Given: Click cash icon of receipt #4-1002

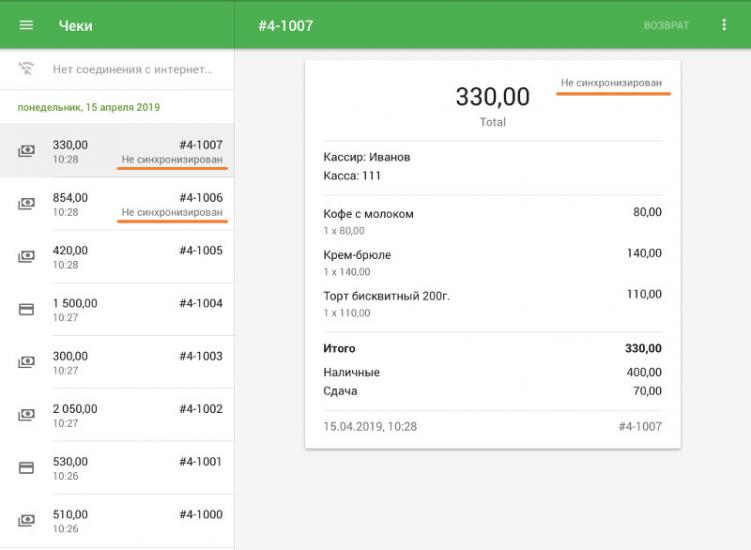Looking at the screenshot, I should tap(26, 415).
